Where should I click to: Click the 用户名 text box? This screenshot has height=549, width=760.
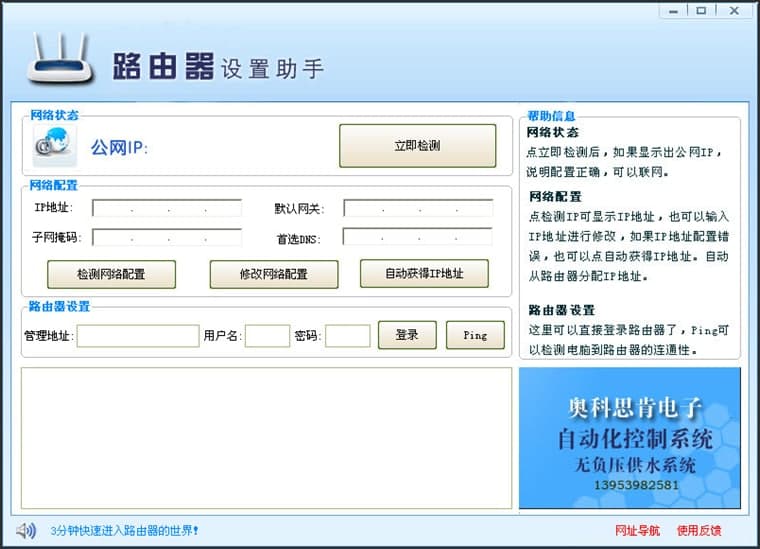click(268, 336)
